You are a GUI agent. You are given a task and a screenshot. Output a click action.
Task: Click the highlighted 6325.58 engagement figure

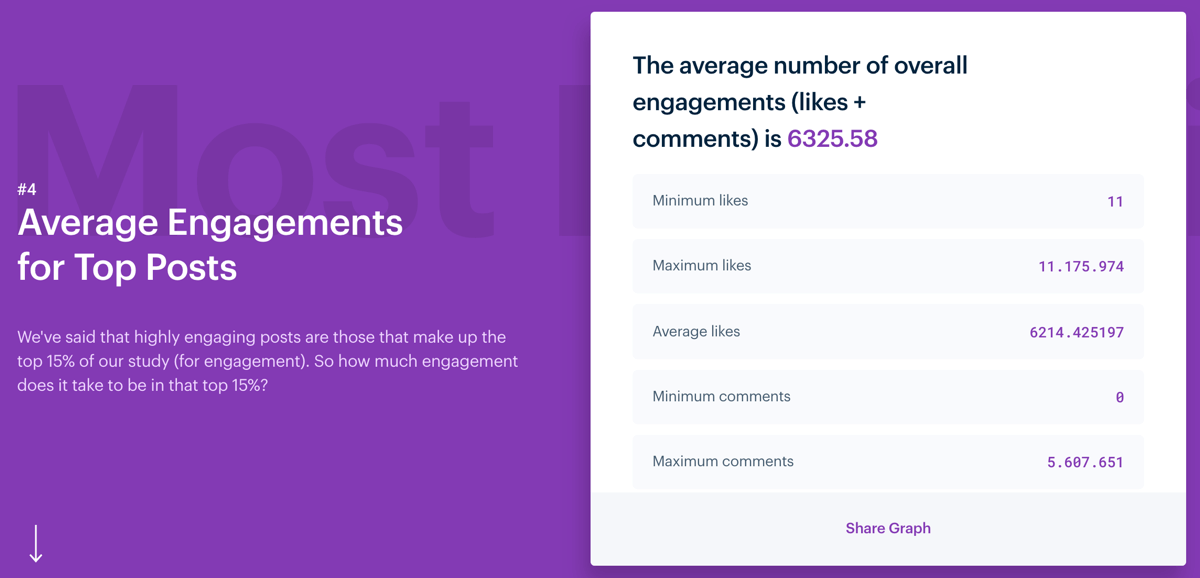click(x=832, y=139)
